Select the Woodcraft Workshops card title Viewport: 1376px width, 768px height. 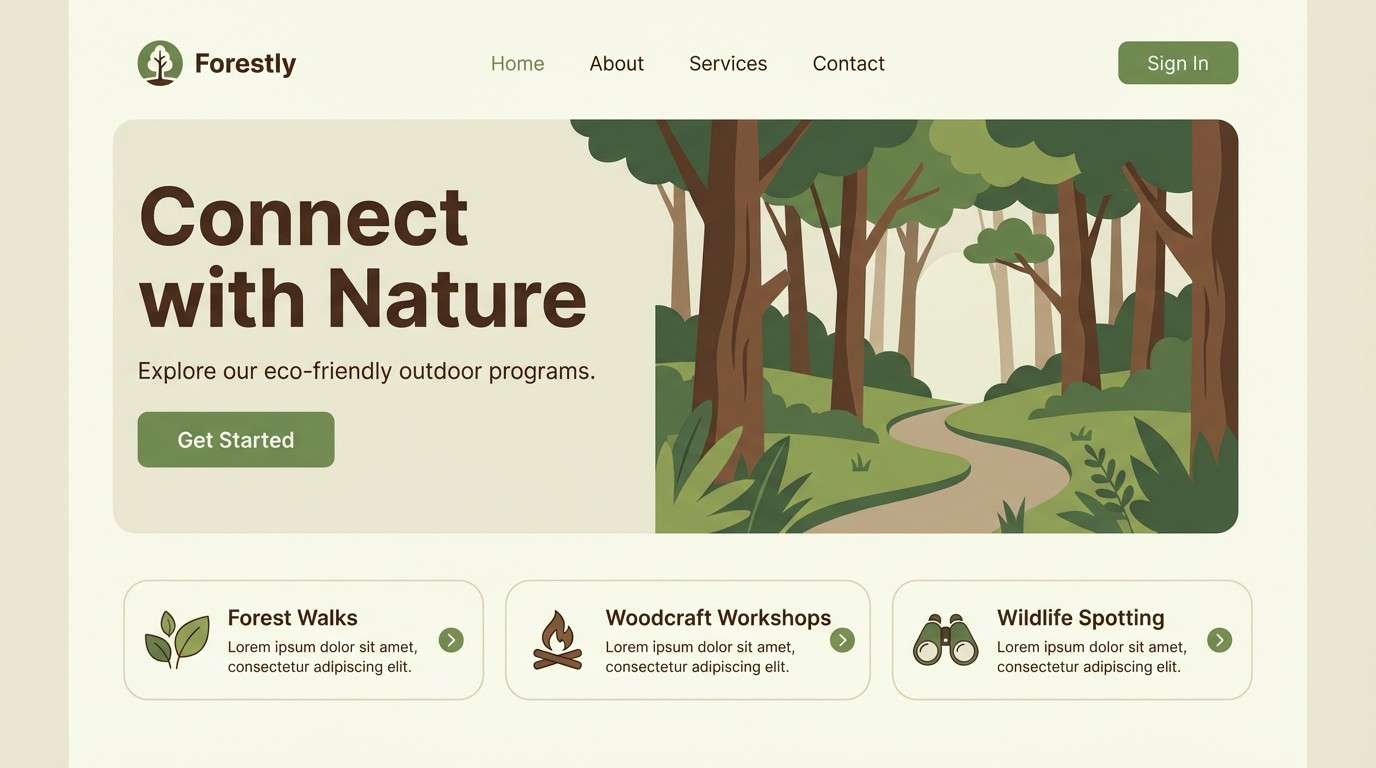pos(718,617)
